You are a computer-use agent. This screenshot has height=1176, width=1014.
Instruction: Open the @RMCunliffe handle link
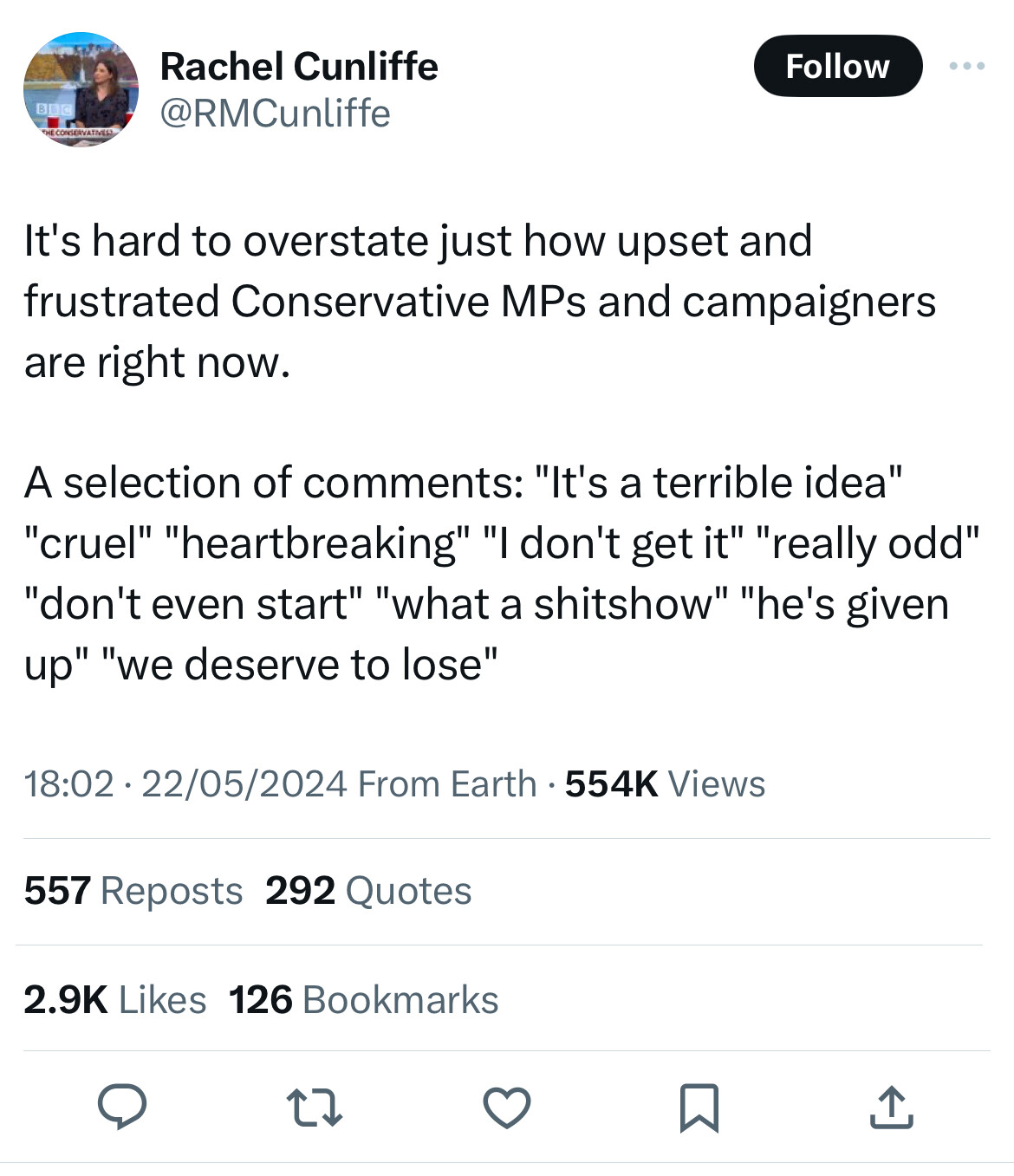tap(276, 114)
